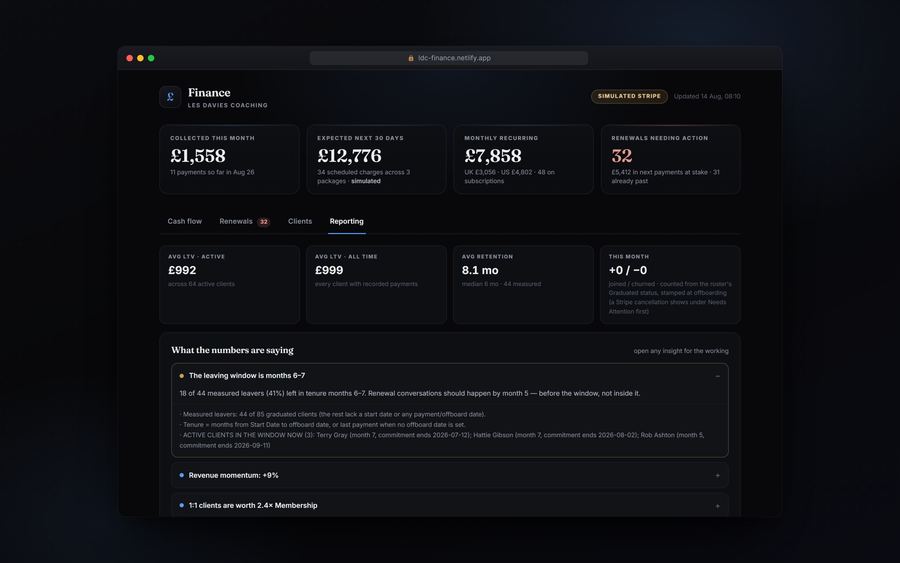Viewport: 900px width, 563px height.
Task: Click the Finance title text
Action: (209, 92)
